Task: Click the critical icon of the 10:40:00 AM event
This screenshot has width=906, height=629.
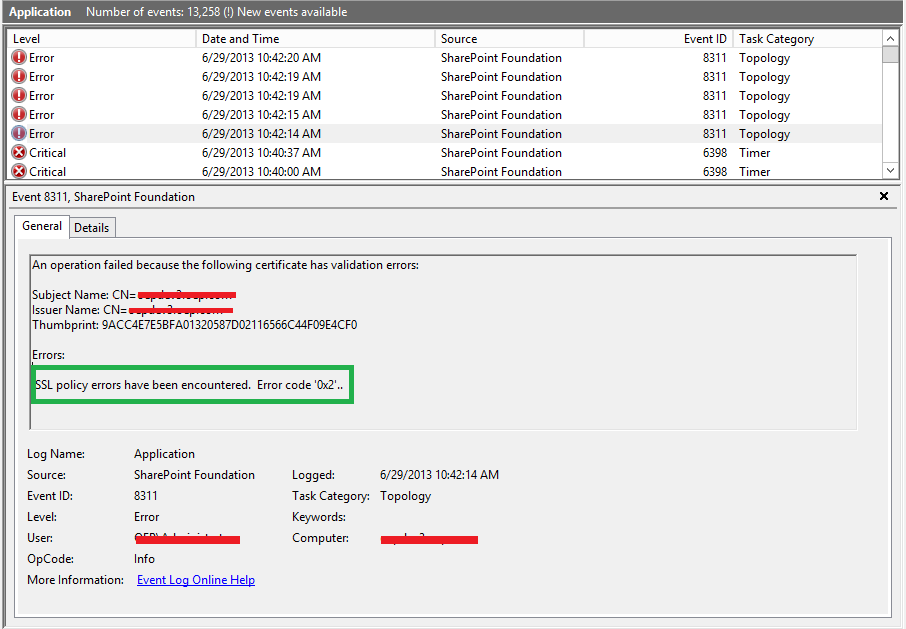Action: tap(19, 172)
